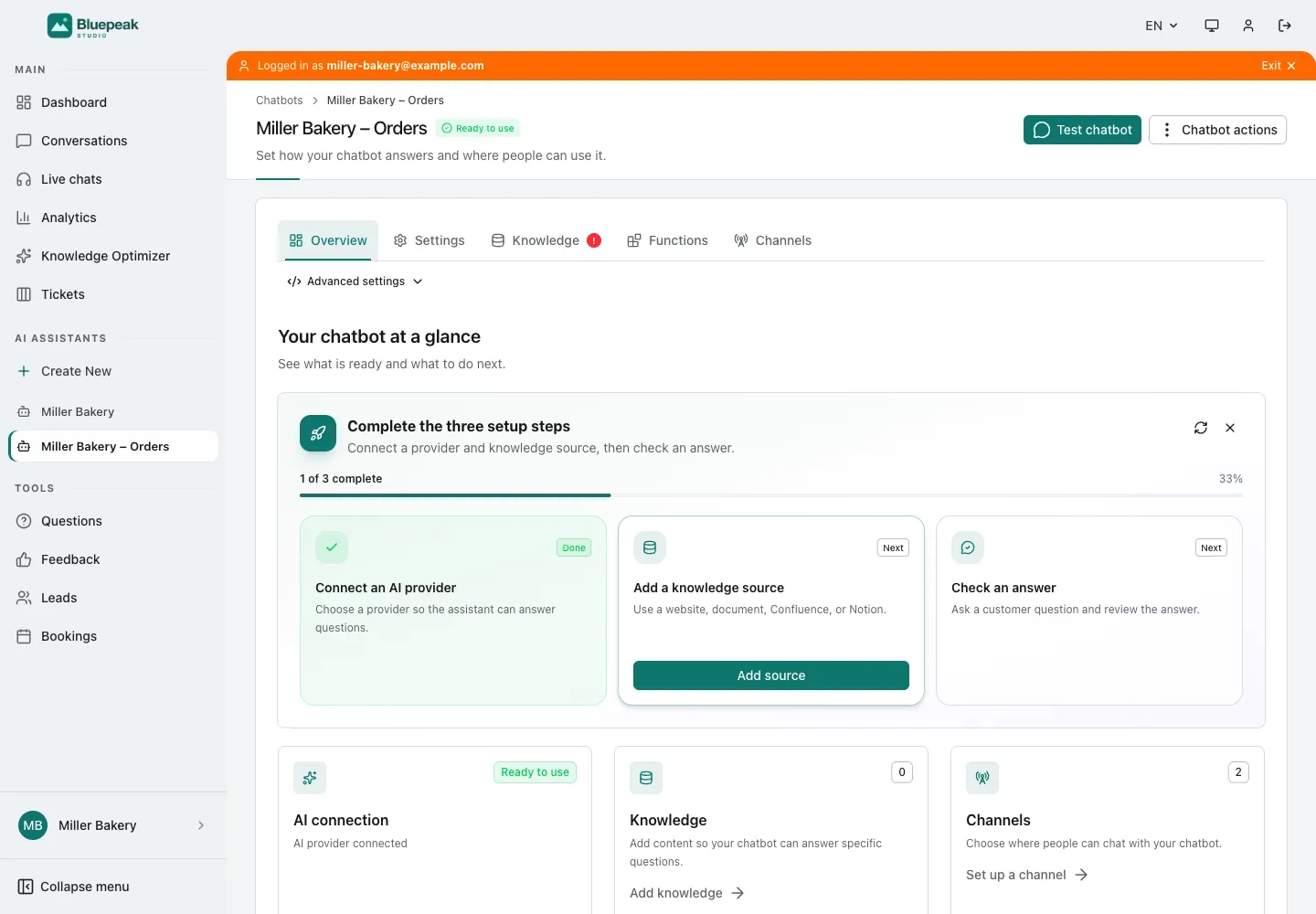
Task: Open Questions under Tools
Action: (113, 521)
